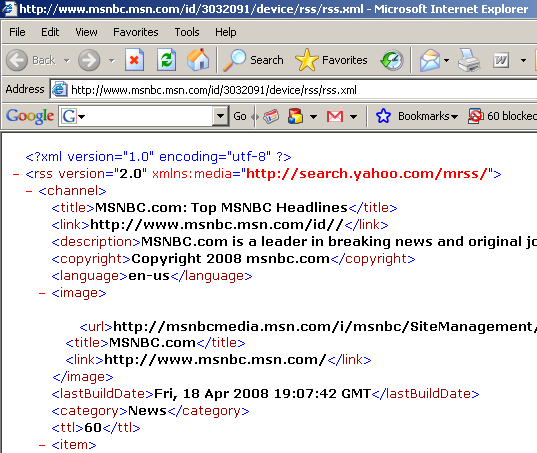Open the View menu
The height and width of the screenshot is (453, 537).
(86, 32)
